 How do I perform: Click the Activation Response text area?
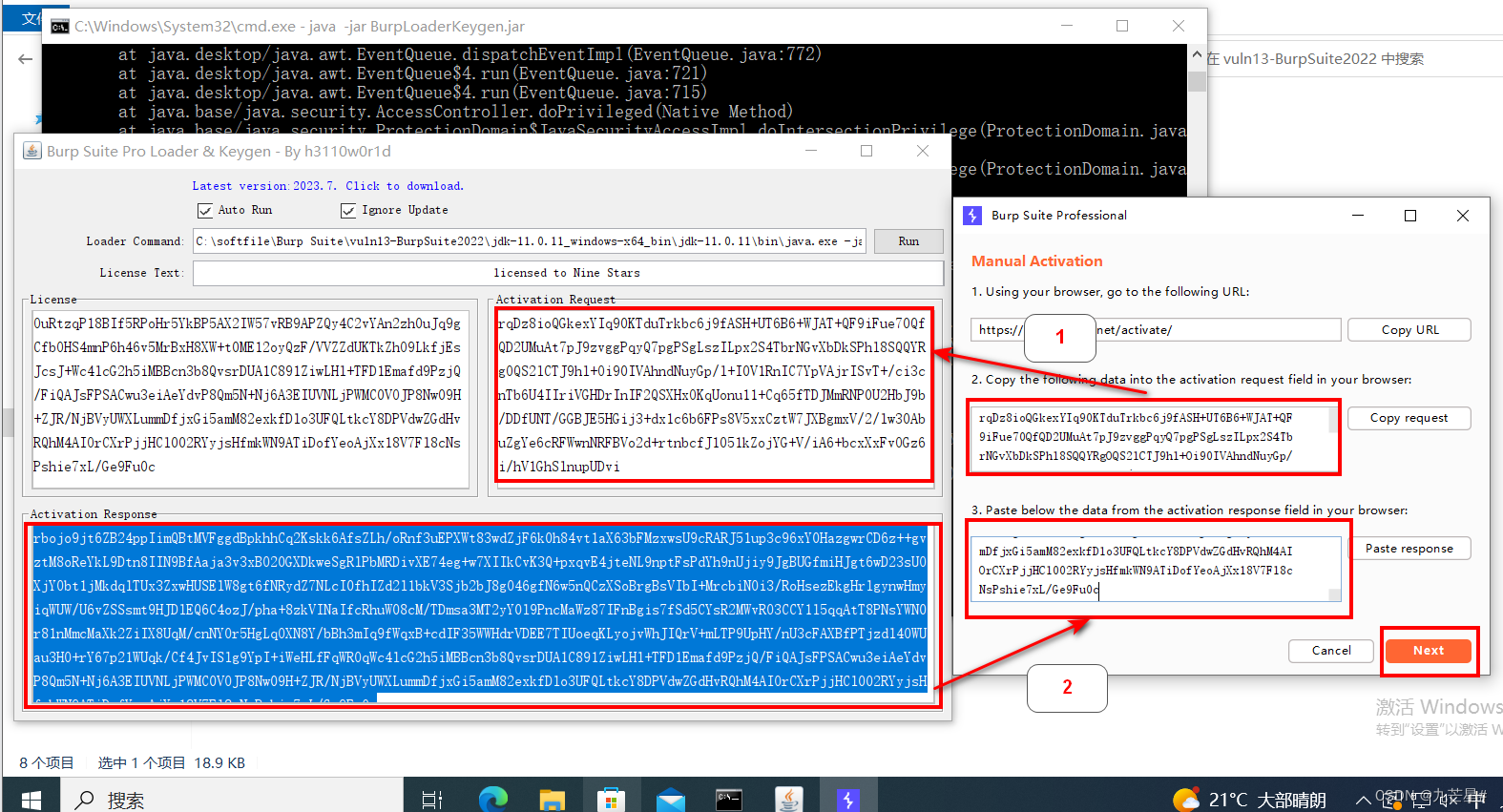481,615
